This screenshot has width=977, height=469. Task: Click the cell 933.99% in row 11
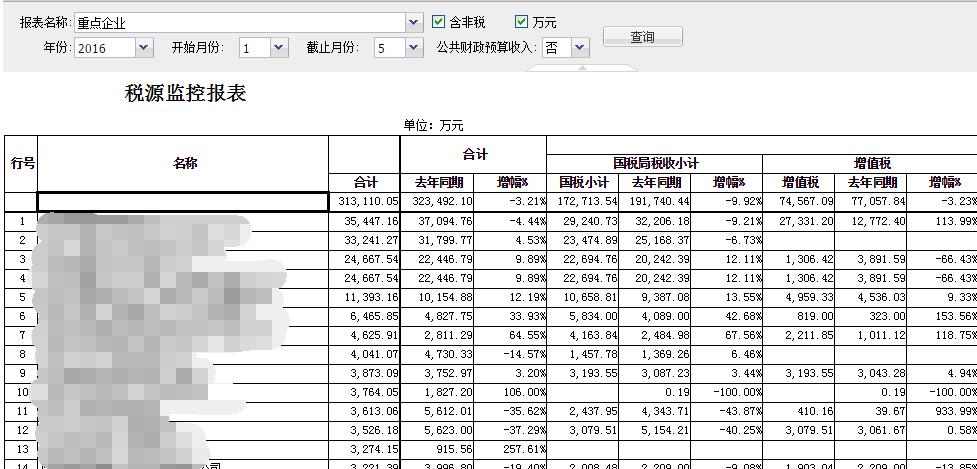pos(942,412)
